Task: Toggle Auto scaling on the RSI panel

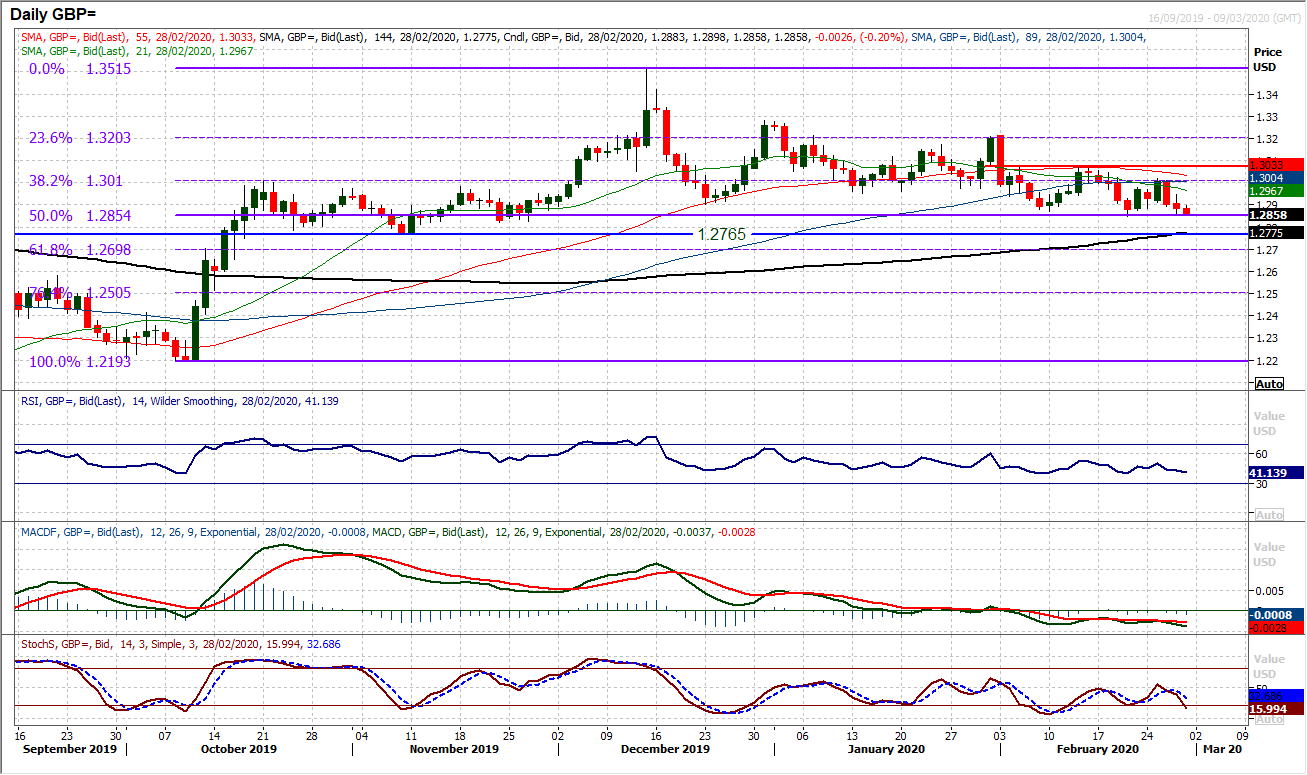Action: pyautogui.click(x=1268, y=514)
